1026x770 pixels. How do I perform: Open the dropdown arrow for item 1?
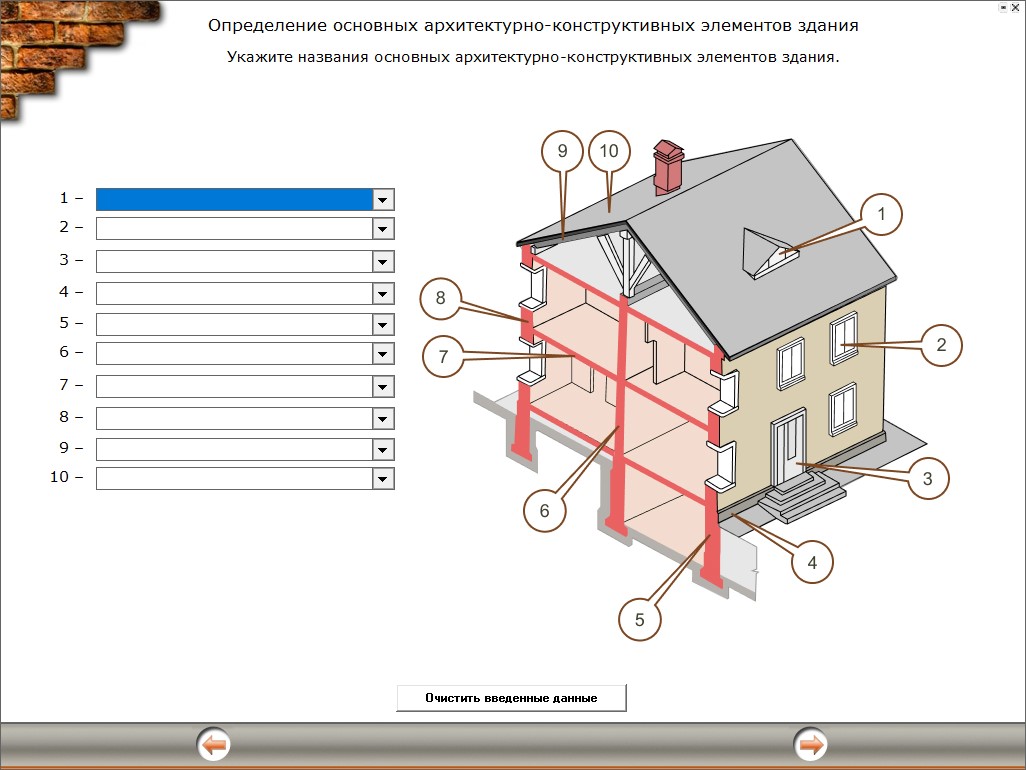pyautogui.click(x=382, y=200)
